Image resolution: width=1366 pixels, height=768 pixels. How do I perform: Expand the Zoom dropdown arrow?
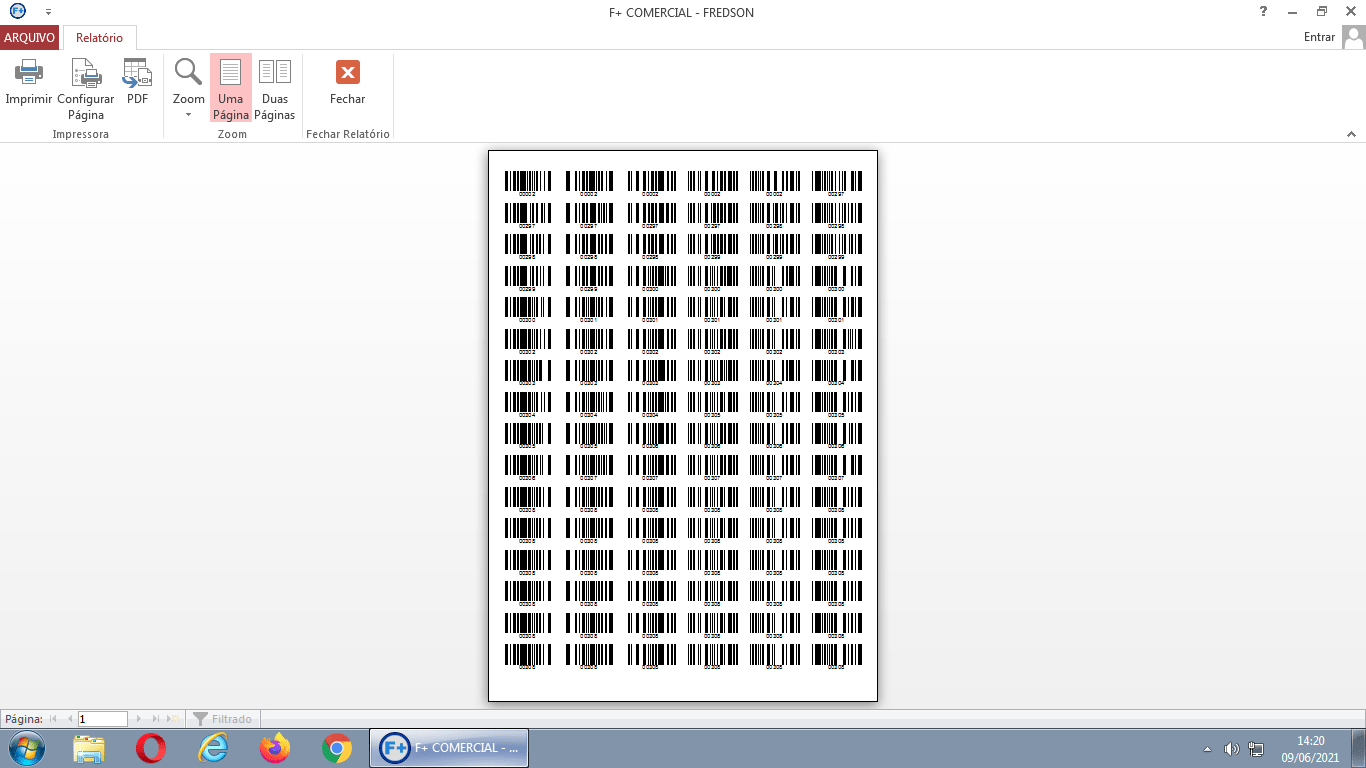coord(188,115)
